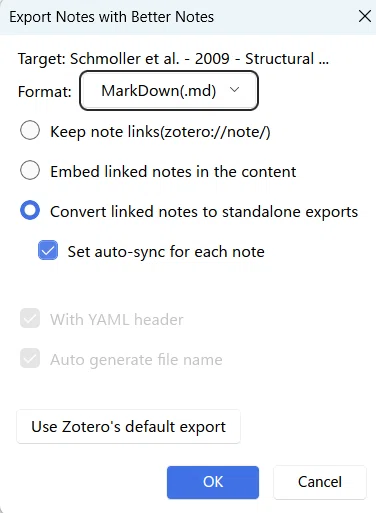Click the 'Set auto-sync for each note' label
The height and width of the screenshot is (513, 376).
pyautogui.click(x=166, y=252)
